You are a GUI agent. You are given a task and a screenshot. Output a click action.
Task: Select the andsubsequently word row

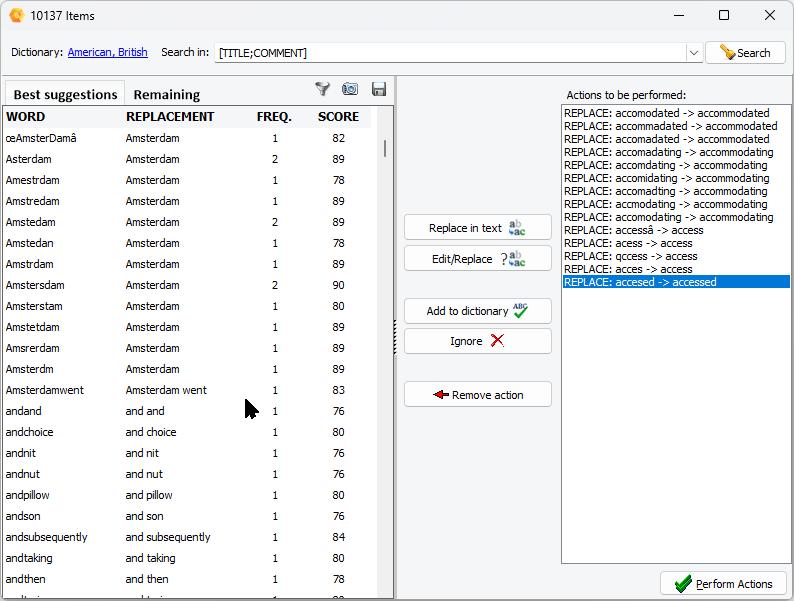point(187,537)
